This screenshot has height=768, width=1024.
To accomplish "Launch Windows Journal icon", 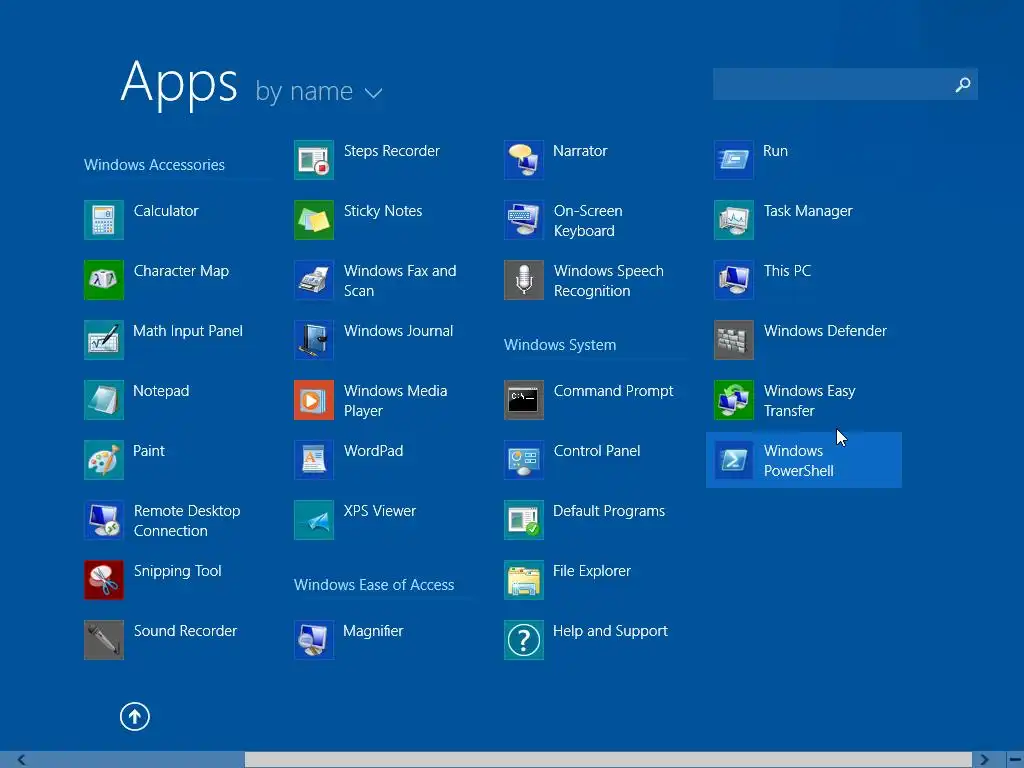I will click(314, 340).
